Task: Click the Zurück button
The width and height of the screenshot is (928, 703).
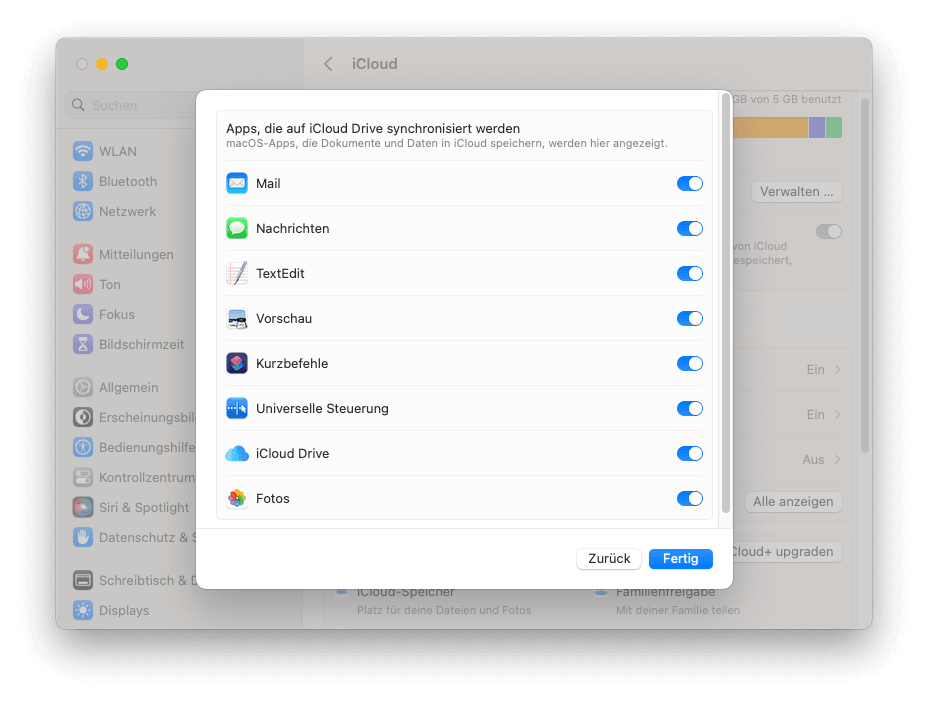Action: (x=609, y=559)
